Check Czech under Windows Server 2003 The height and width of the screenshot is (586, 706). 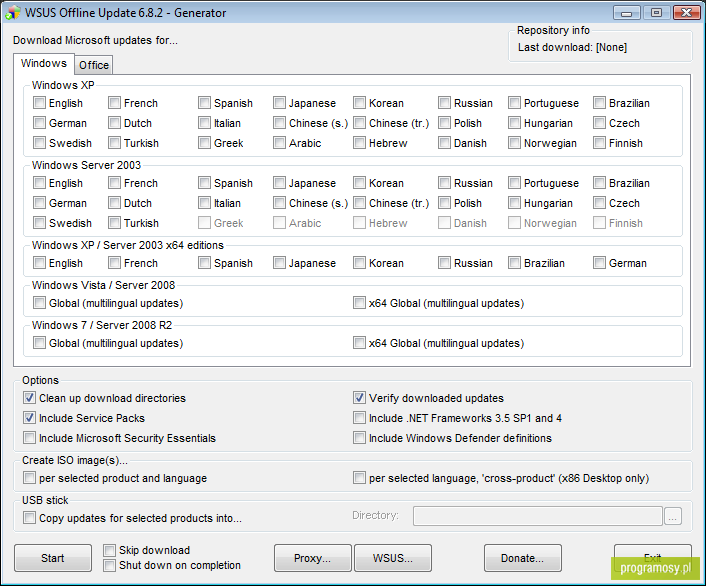(x=599, y=203)
